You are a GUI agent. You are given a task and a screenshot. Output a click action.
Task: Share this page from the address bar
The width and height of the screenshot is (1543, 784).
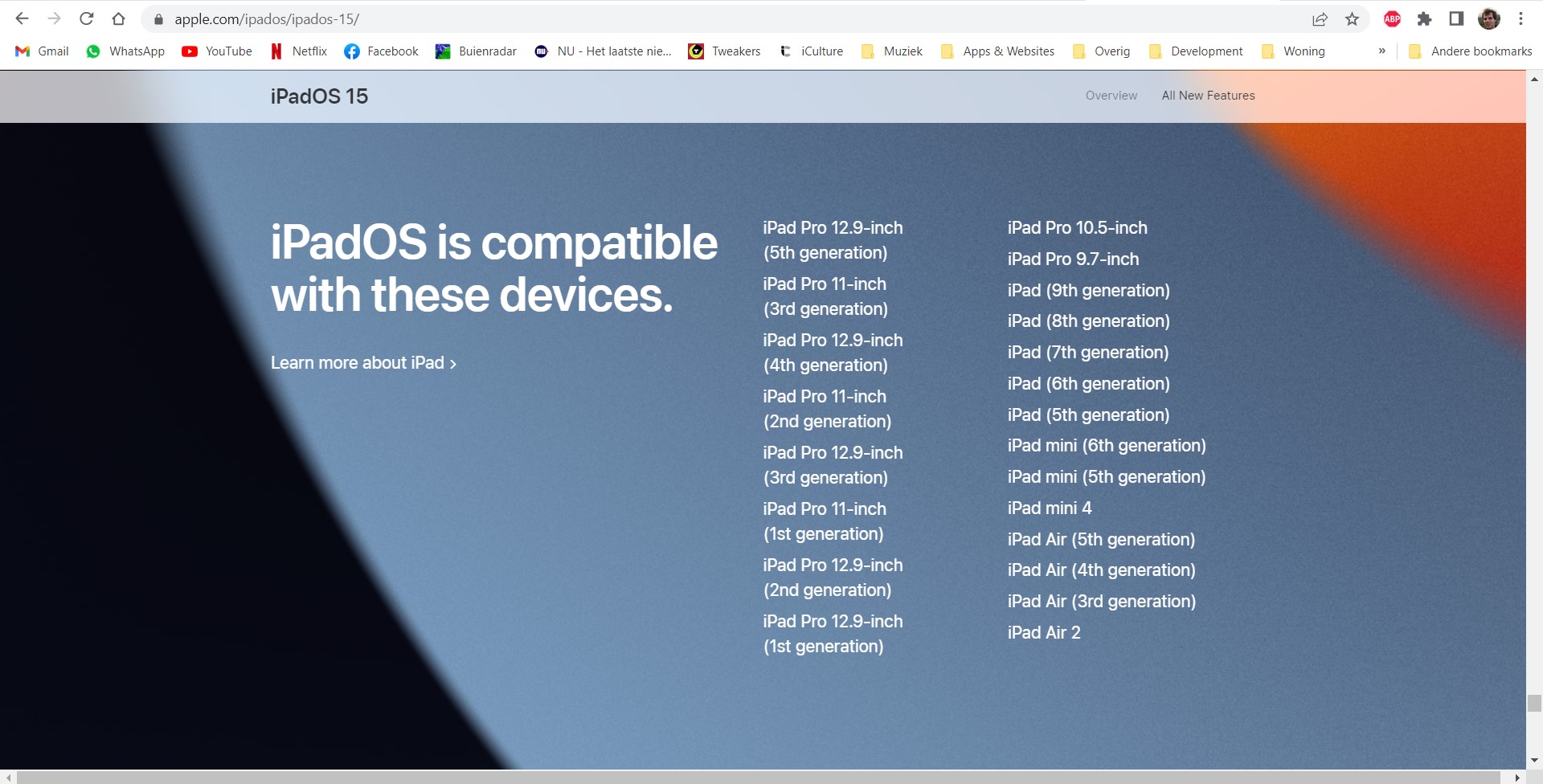click(x=1320, y=19)
